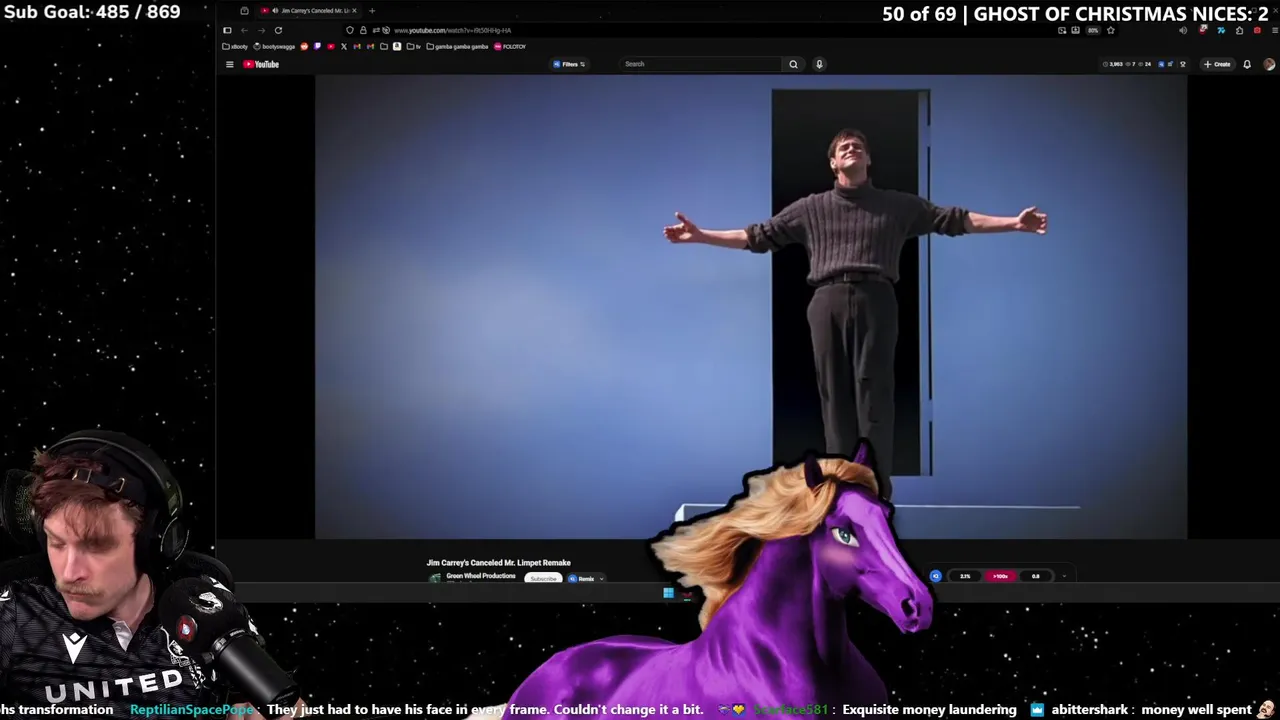Screen dimensions: 1280x720
Task: Expand the Remix button dropdown arrow
Action: pos(601,578)
